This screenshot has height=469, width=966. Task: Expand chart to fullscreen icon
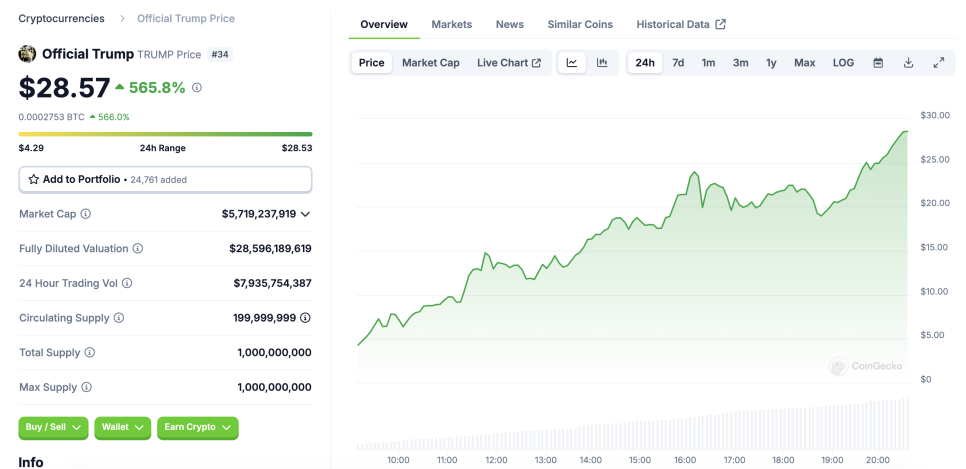[x=939, y=63]
